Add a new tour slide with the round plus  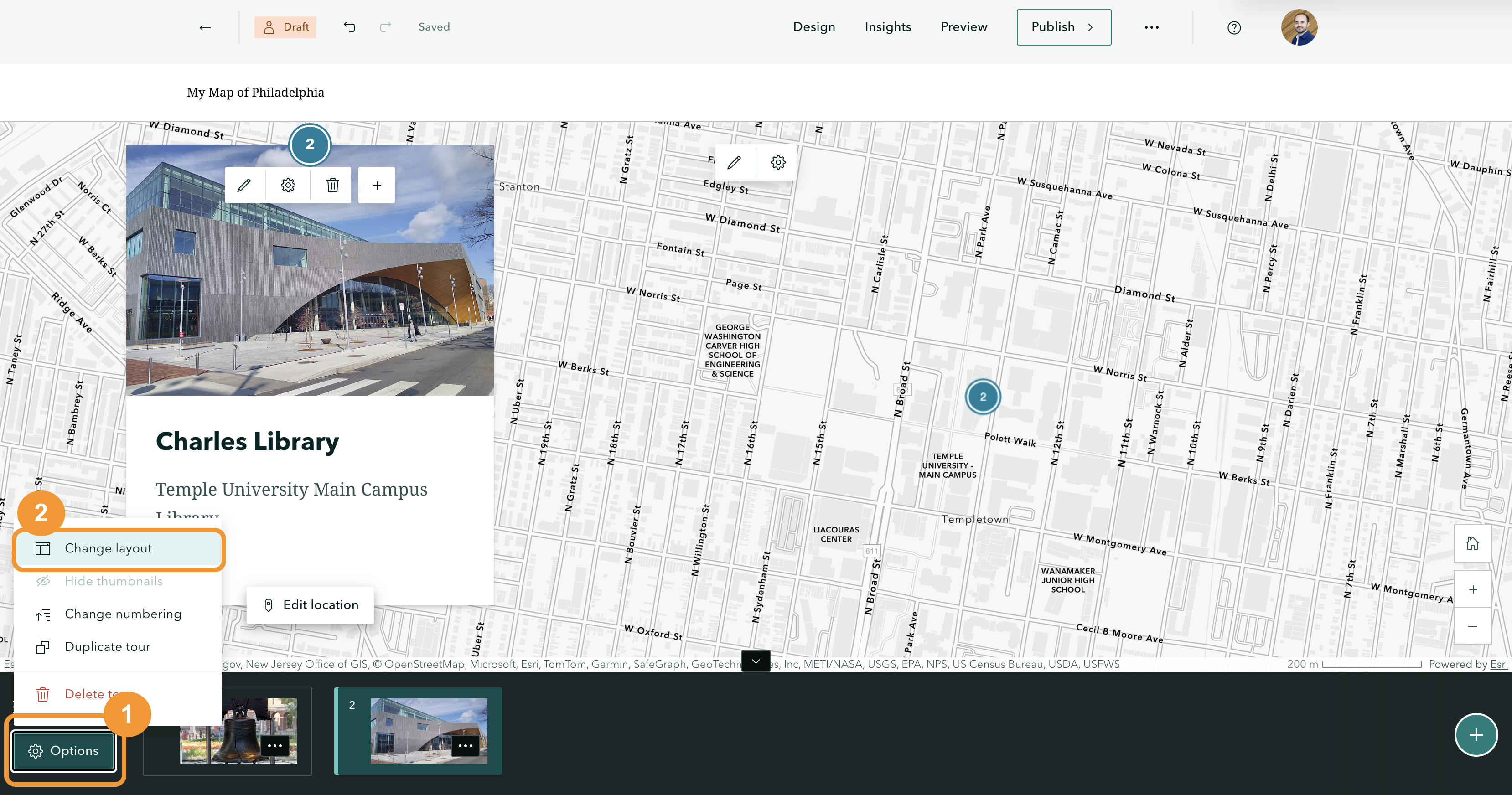[x=1476, y=734]
